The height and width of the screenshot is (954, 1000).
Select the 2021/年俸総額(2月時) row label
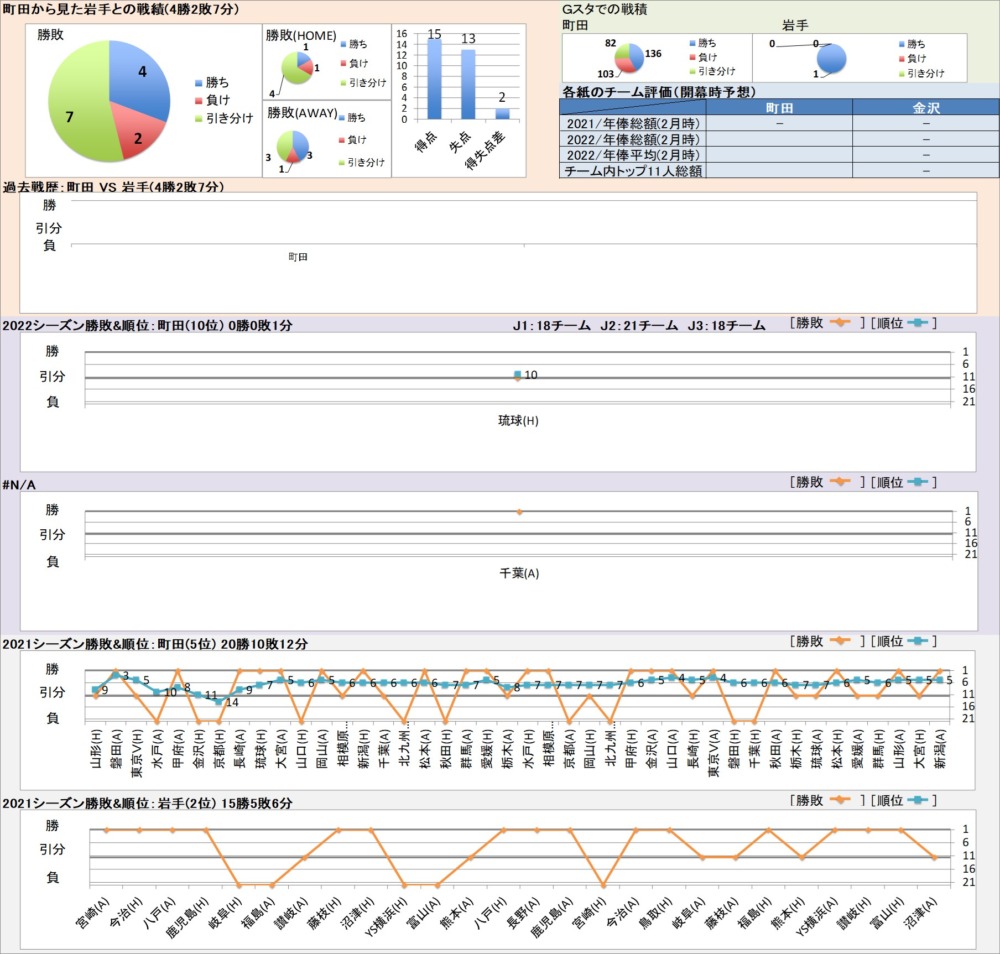pos(631,123)
